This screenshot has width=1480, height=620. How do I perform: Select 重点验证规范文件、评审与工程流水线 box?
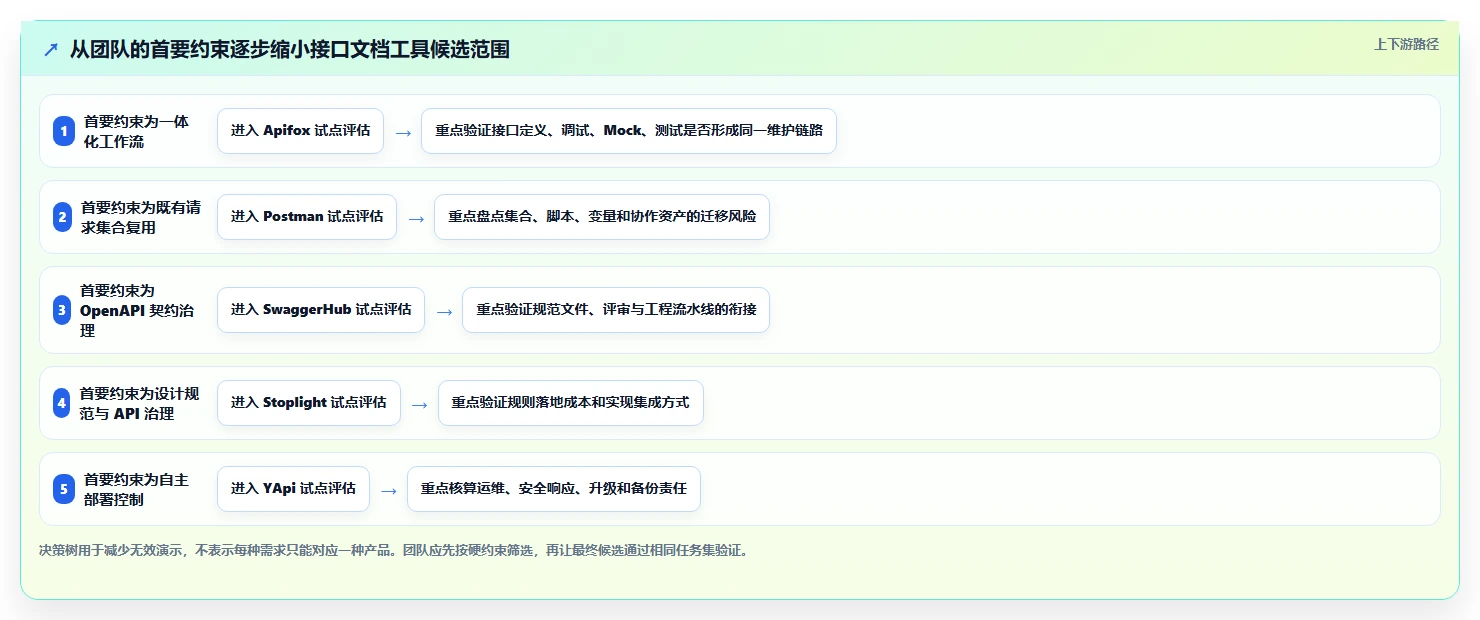tap(616, 310)
